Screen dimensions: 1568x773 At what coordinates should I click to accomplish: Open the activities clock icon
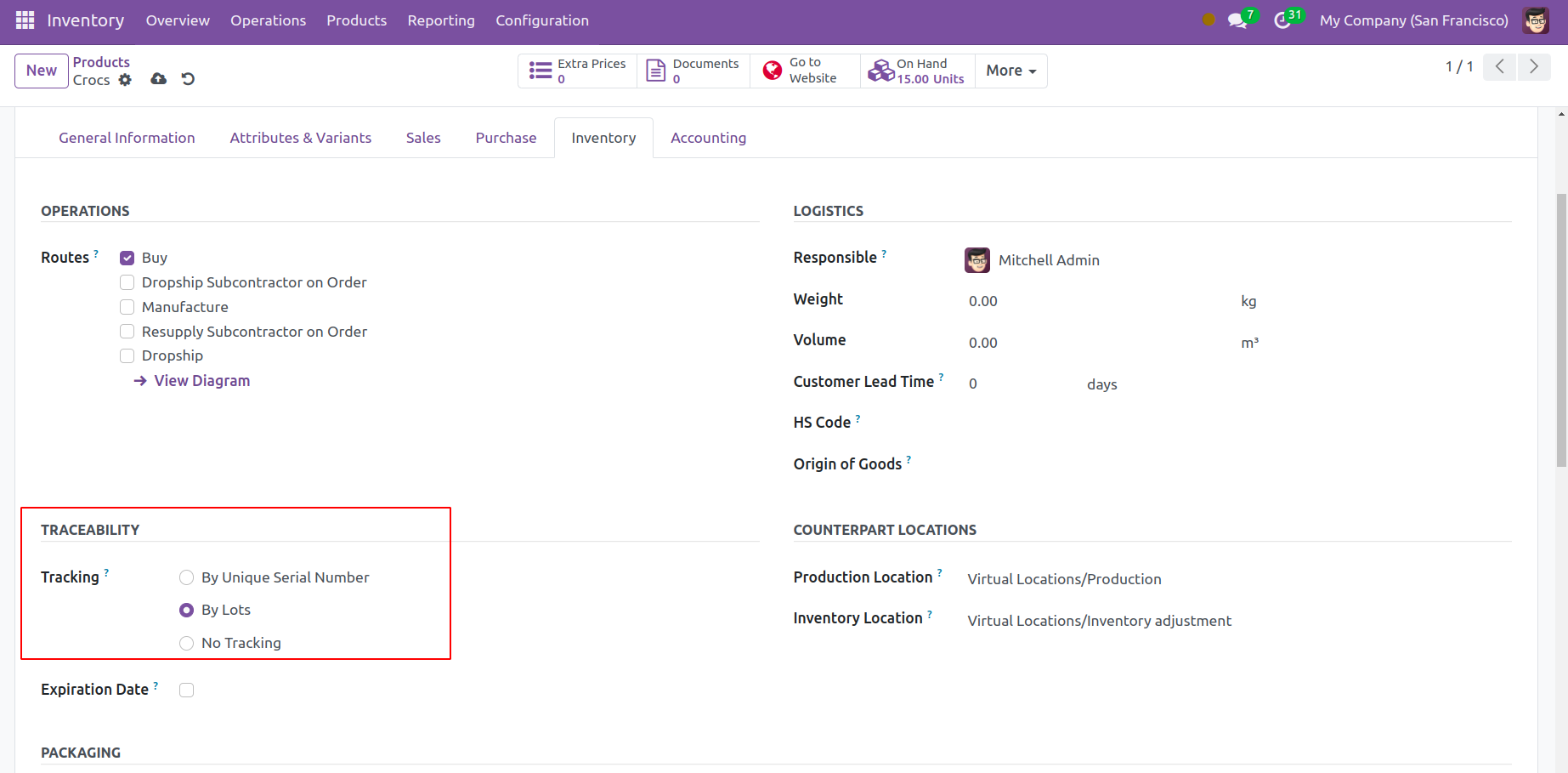(1282, 20)
